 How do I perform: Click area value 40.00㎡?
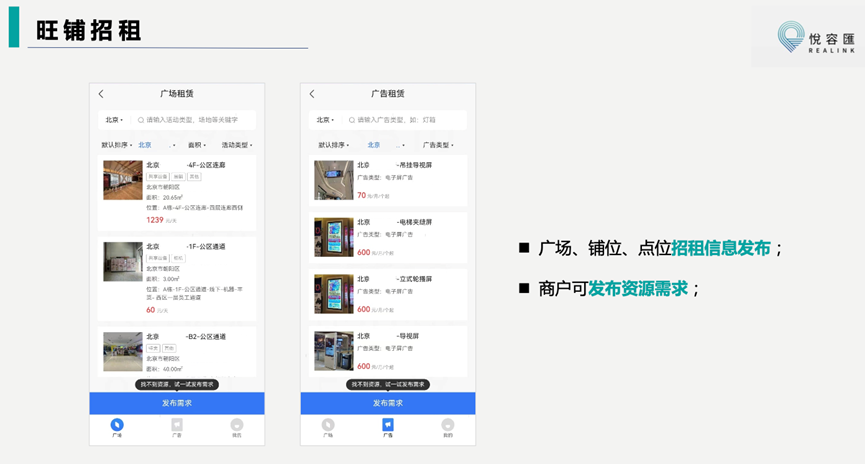point(172,369)
